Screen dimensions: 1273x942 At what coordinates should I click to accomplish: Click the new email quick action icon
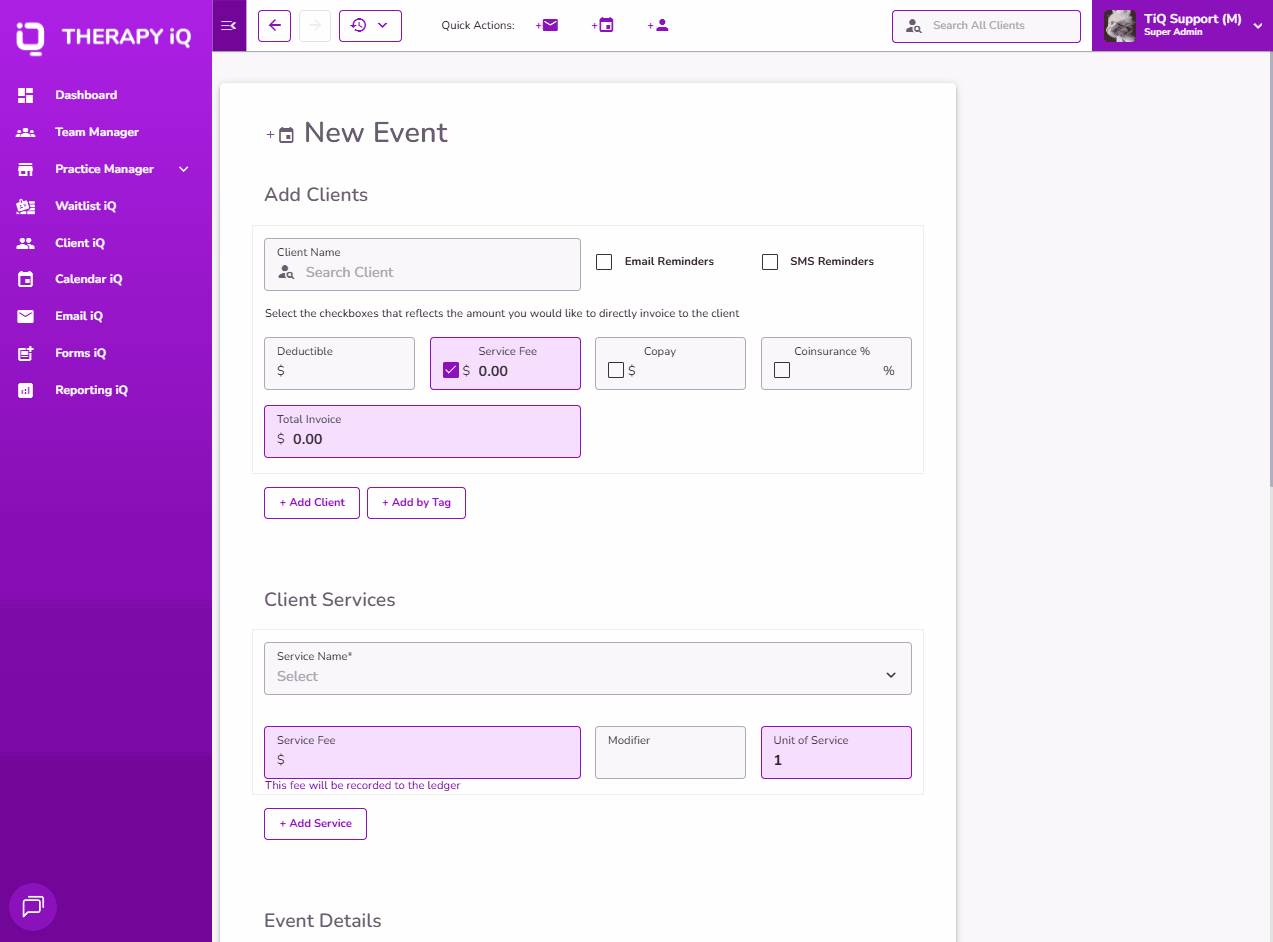[547, 25]
